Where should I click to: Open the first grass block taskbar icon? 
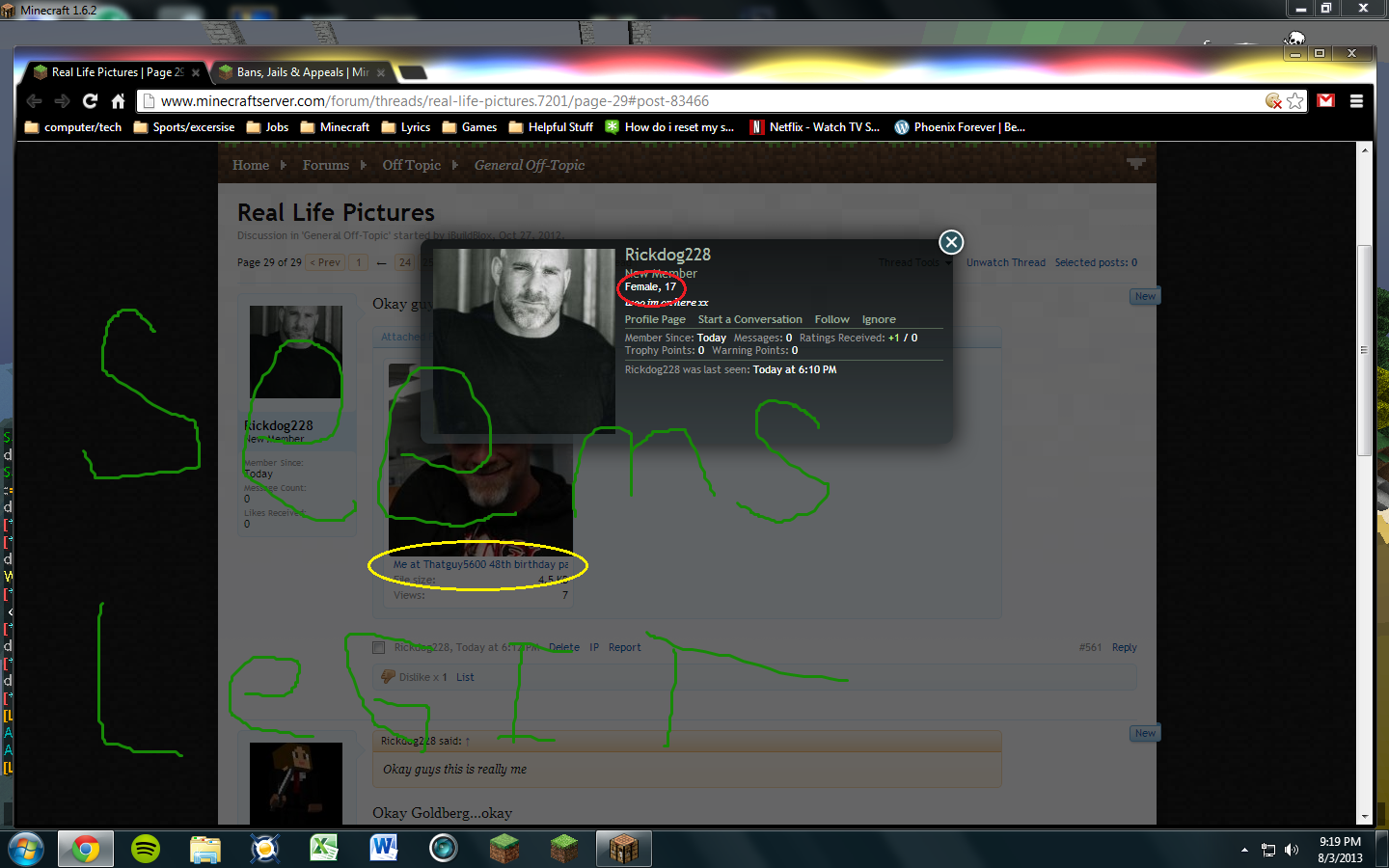point(504,849)
